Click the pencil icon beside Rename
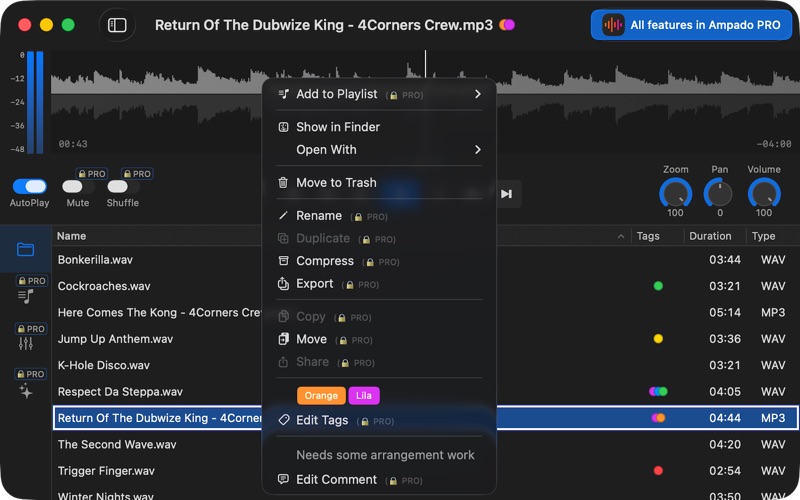Screen dimensions: 800x500 (283, 215)
